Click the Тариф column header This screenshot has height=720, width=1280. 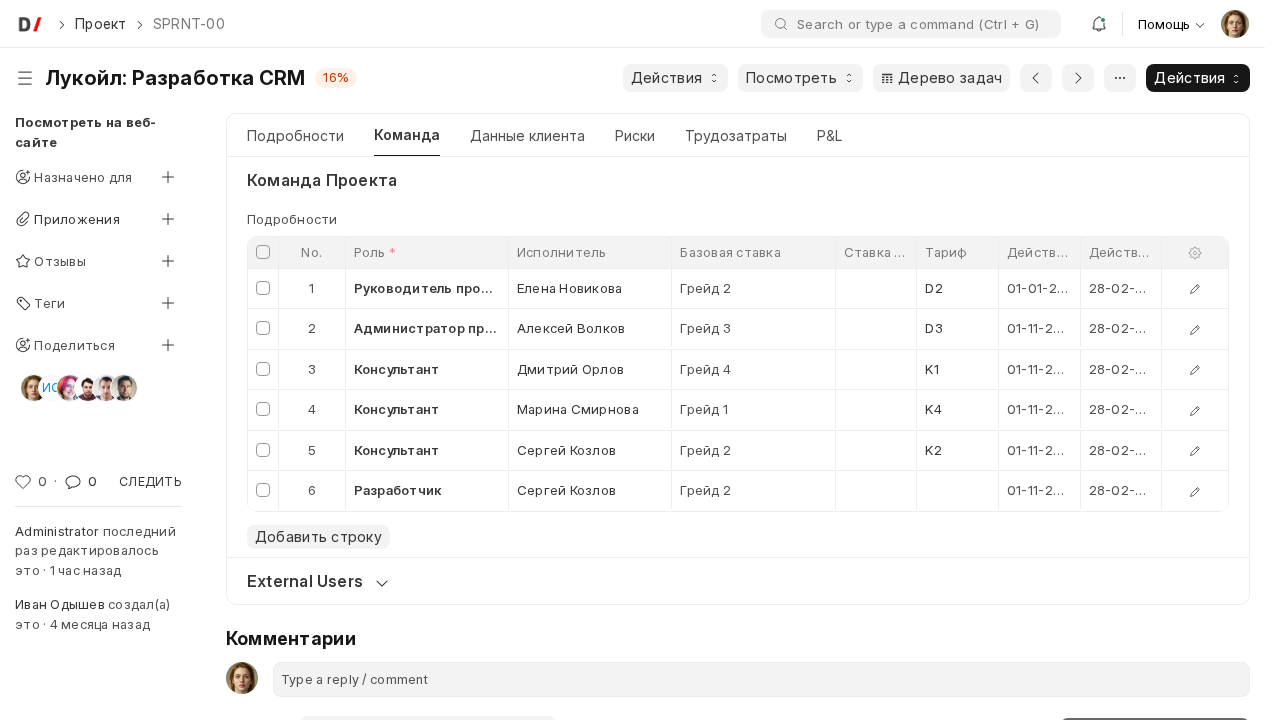click(x=957, y=253)
